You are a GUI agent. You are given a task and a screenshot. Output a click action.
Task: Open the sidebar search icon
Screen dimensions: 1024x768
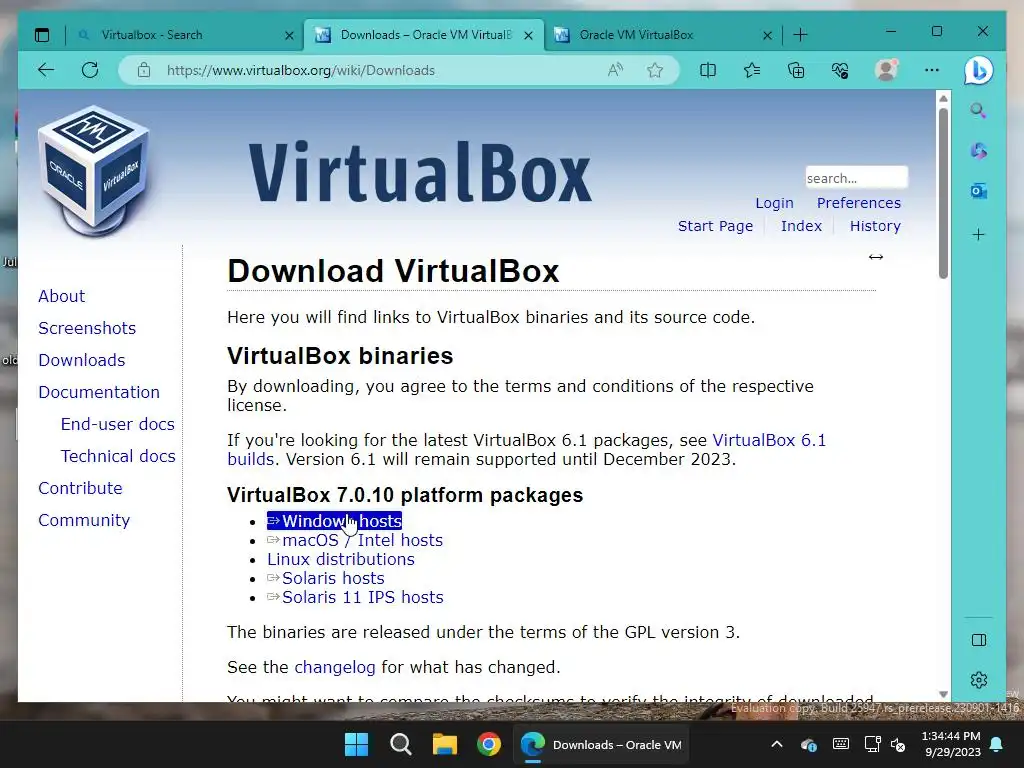[978, 110]
